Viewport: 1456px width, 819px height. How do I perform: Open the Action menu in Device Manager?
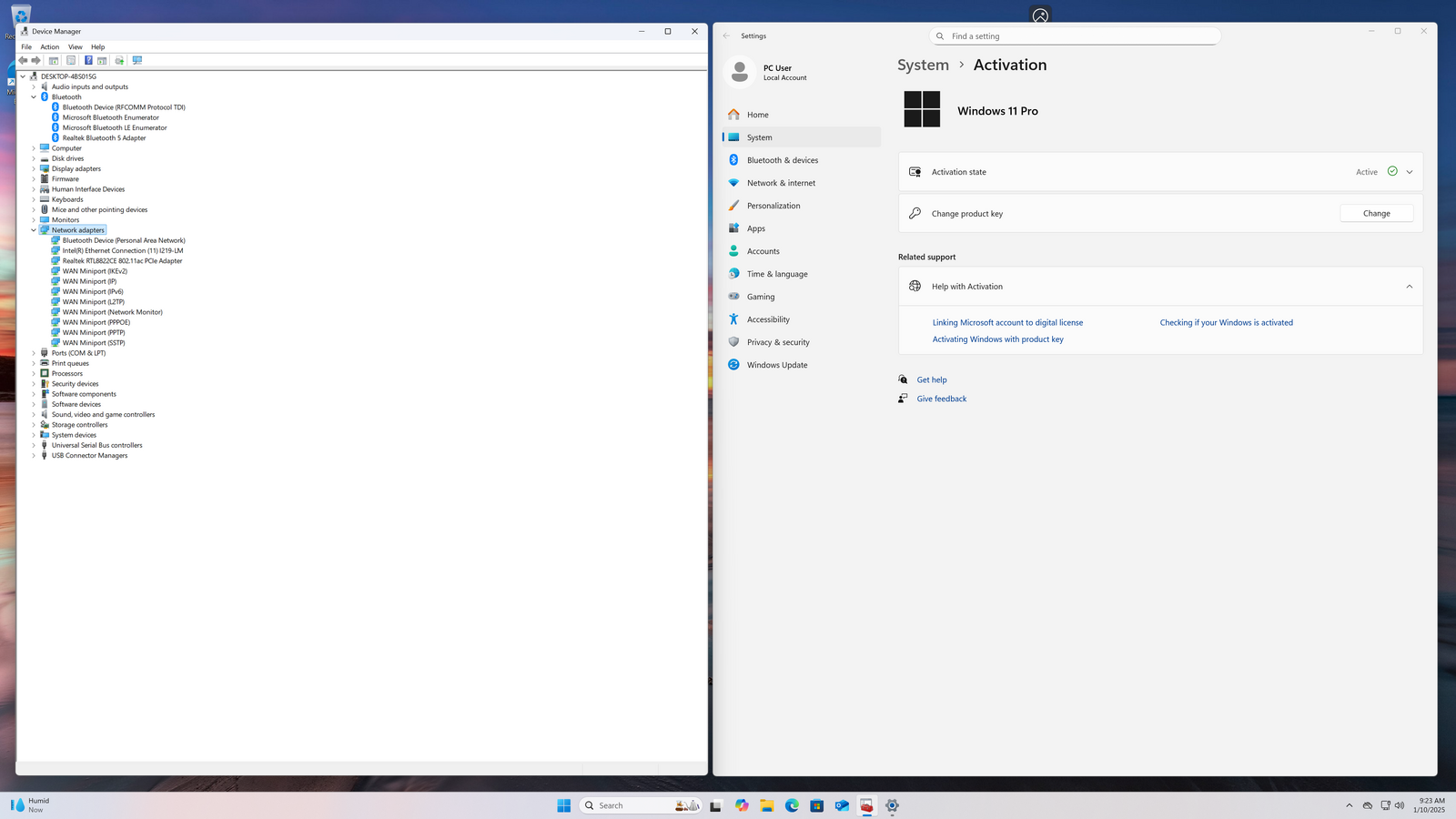(x=49, y=47)
